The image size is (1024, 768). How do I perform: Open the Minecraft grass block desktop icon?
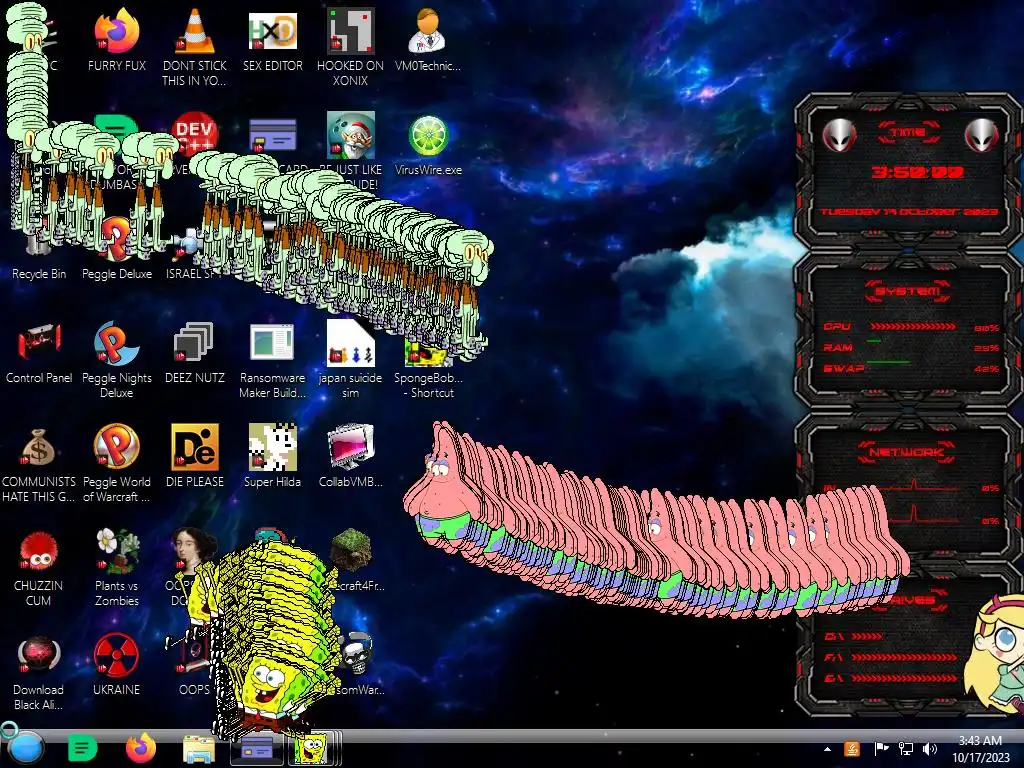[x=353, y=549]
